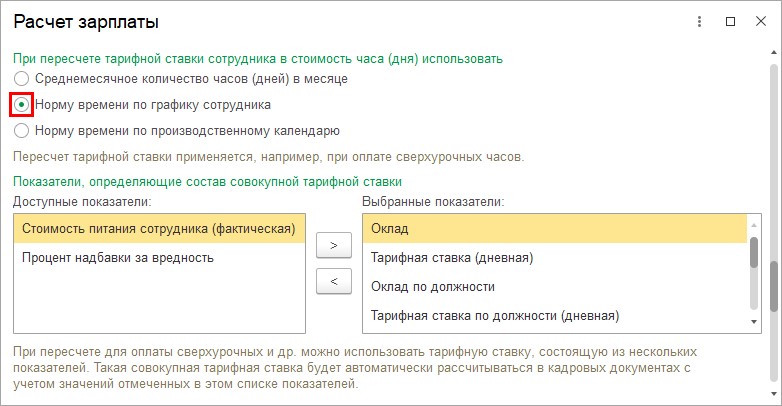Select Среднемесячное количество часов radio option
The image size is (782, 406).
(x=21, y=77)
